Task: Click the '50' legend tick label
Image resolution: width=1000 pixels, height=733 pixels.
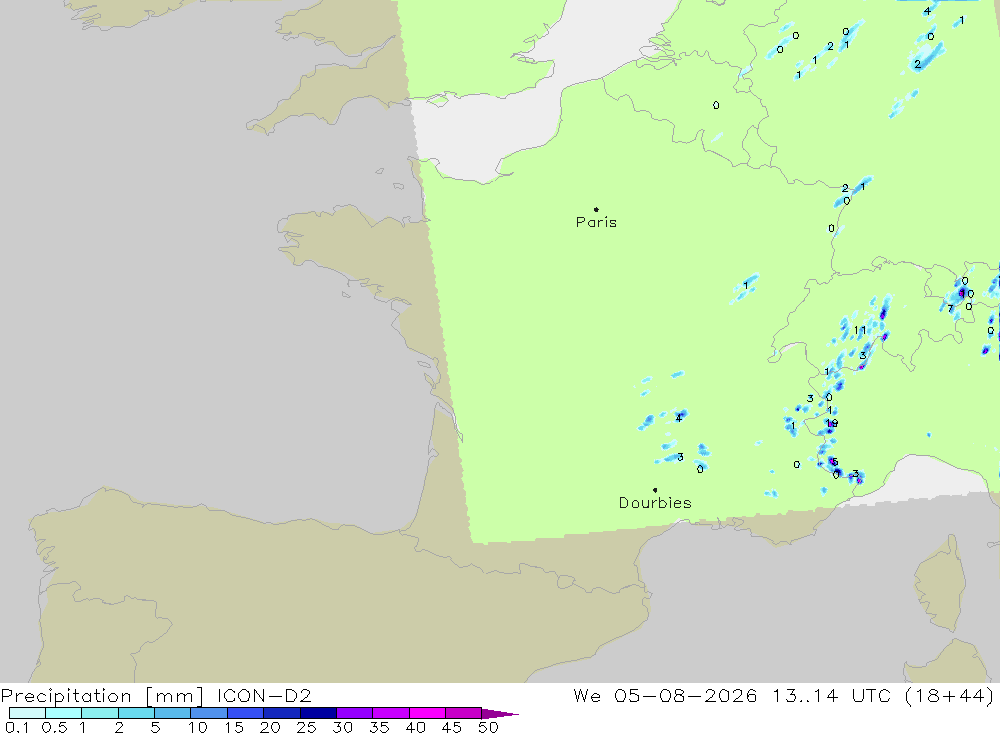Action: click(488, 727)
